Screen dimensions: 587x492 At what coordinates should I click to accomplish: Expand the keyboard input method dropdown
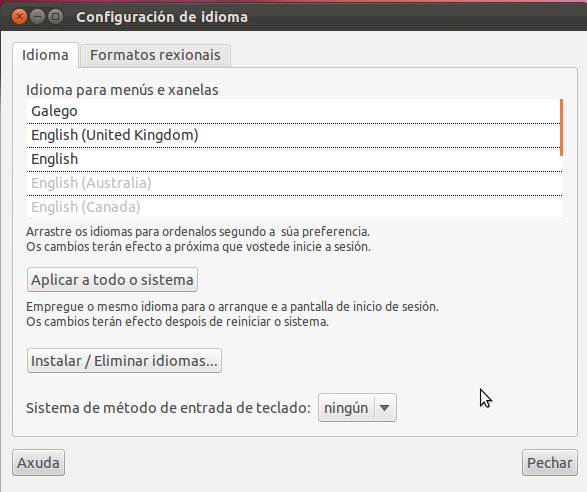357,408
